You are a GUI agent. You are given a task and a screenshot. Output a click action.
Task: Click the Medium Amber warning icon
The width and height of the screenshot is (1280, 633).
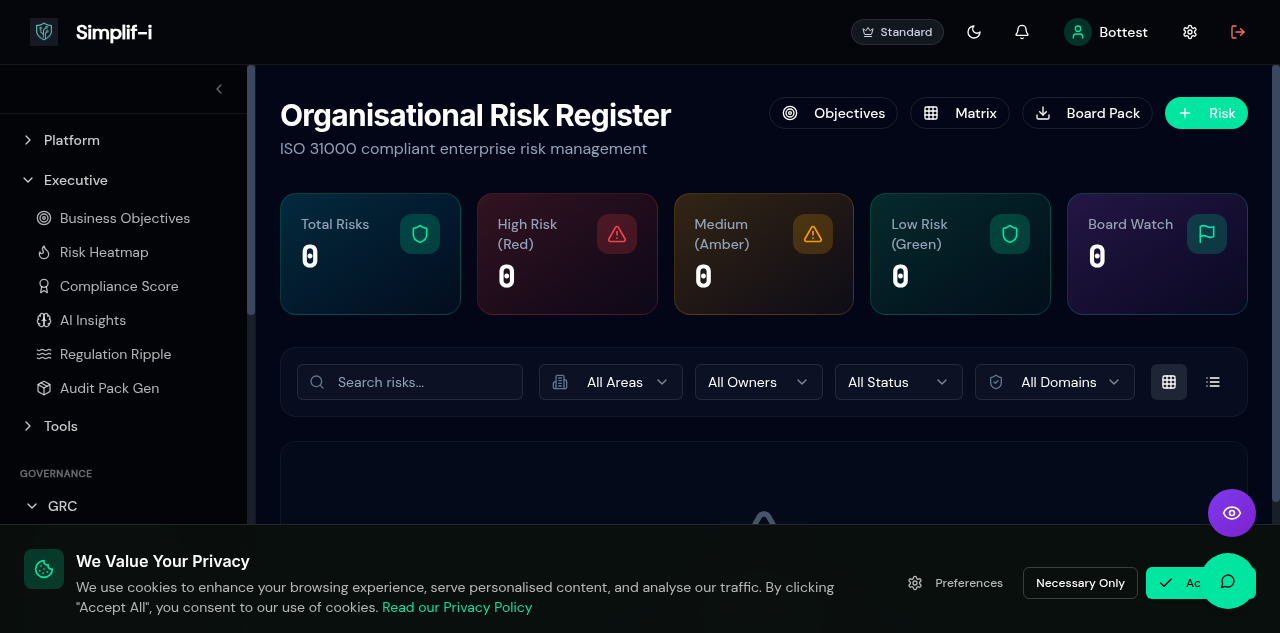pyautogui.click(x=813, y=234)
